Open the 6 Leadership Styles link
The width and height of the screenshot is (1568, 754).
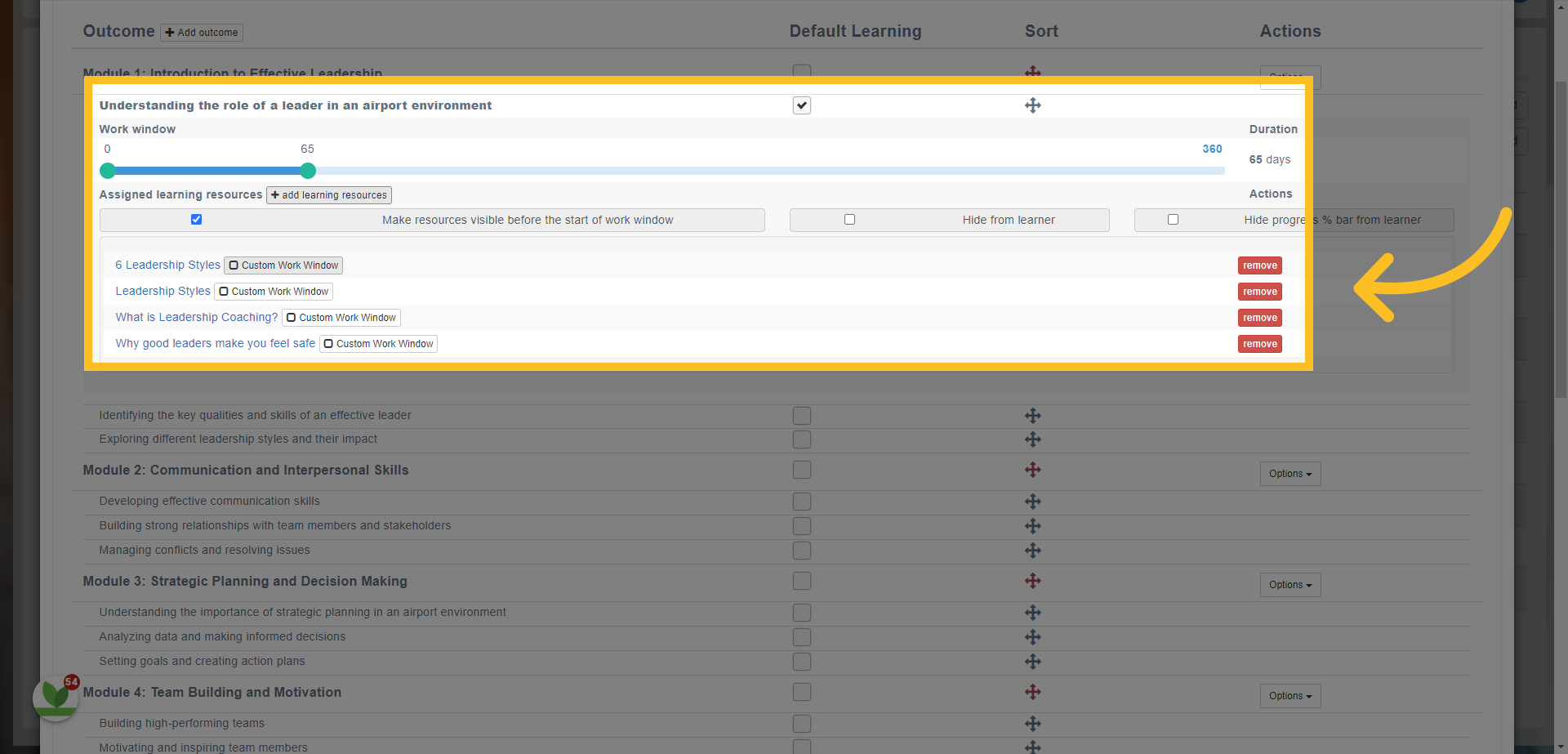tap(167, 265)
